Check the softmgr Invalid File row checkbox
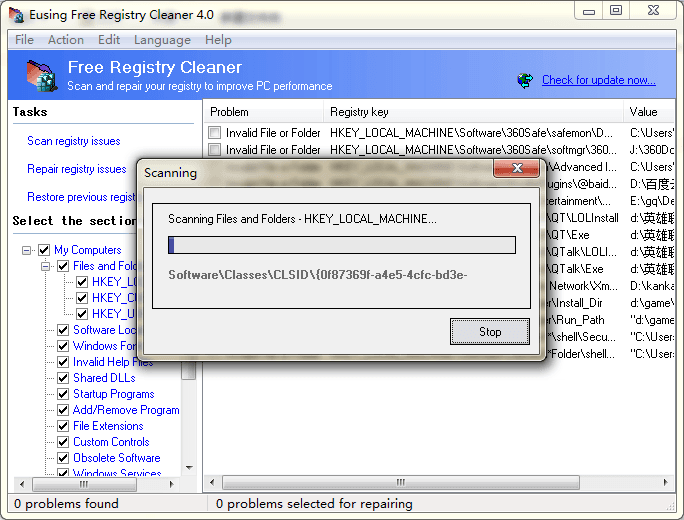 click(215, 150)
